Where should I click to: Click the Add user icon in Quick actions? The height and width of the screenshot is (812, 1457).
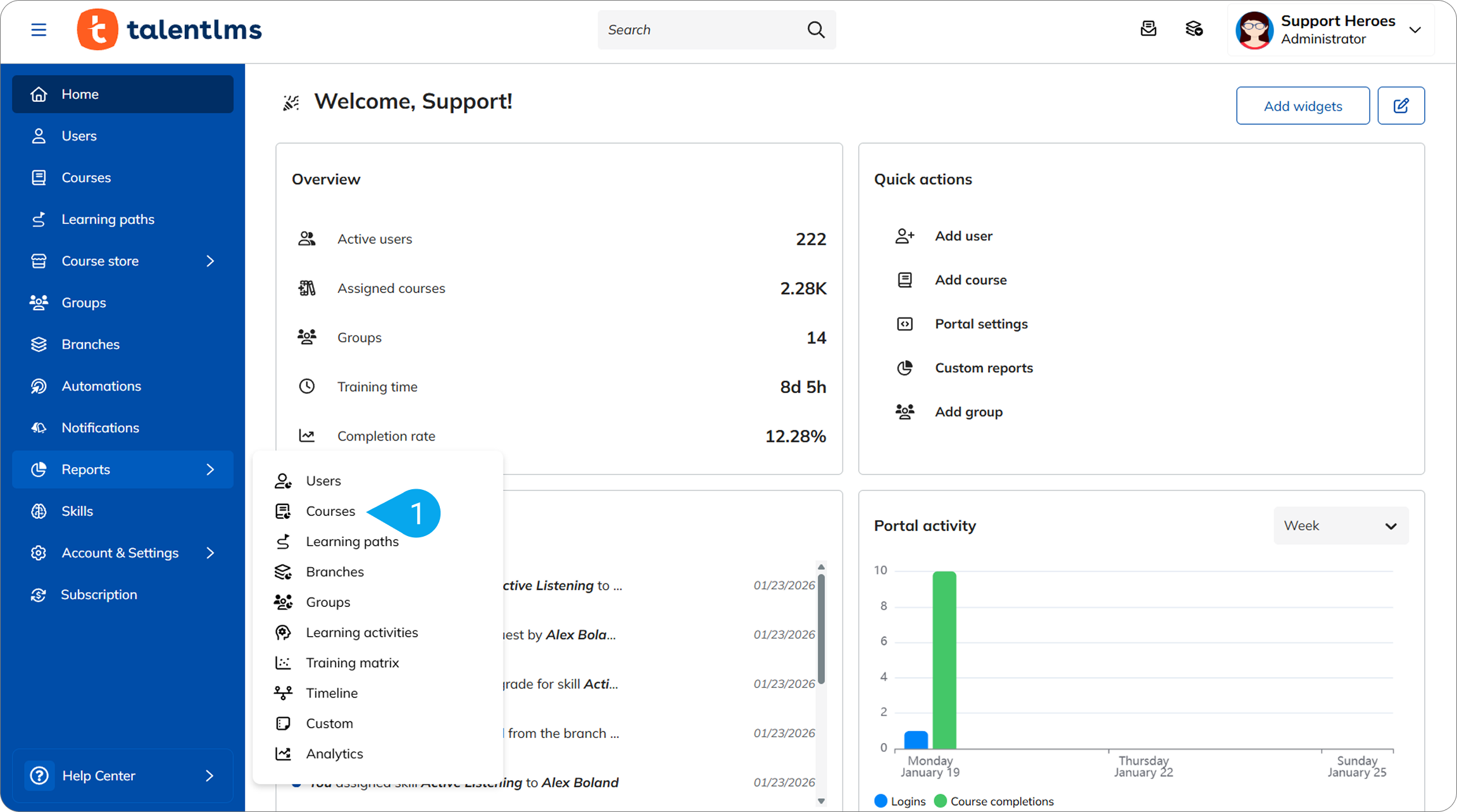(904, 236)
